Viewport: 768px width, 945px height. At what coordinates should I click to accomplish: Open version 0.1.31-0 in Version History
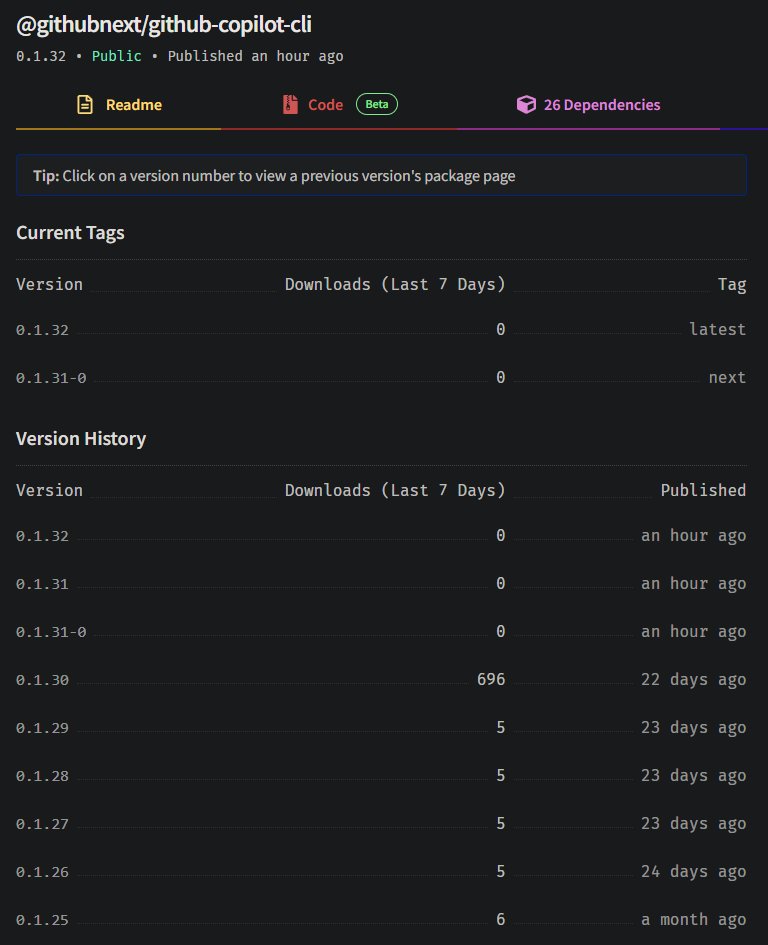(51, 632)
